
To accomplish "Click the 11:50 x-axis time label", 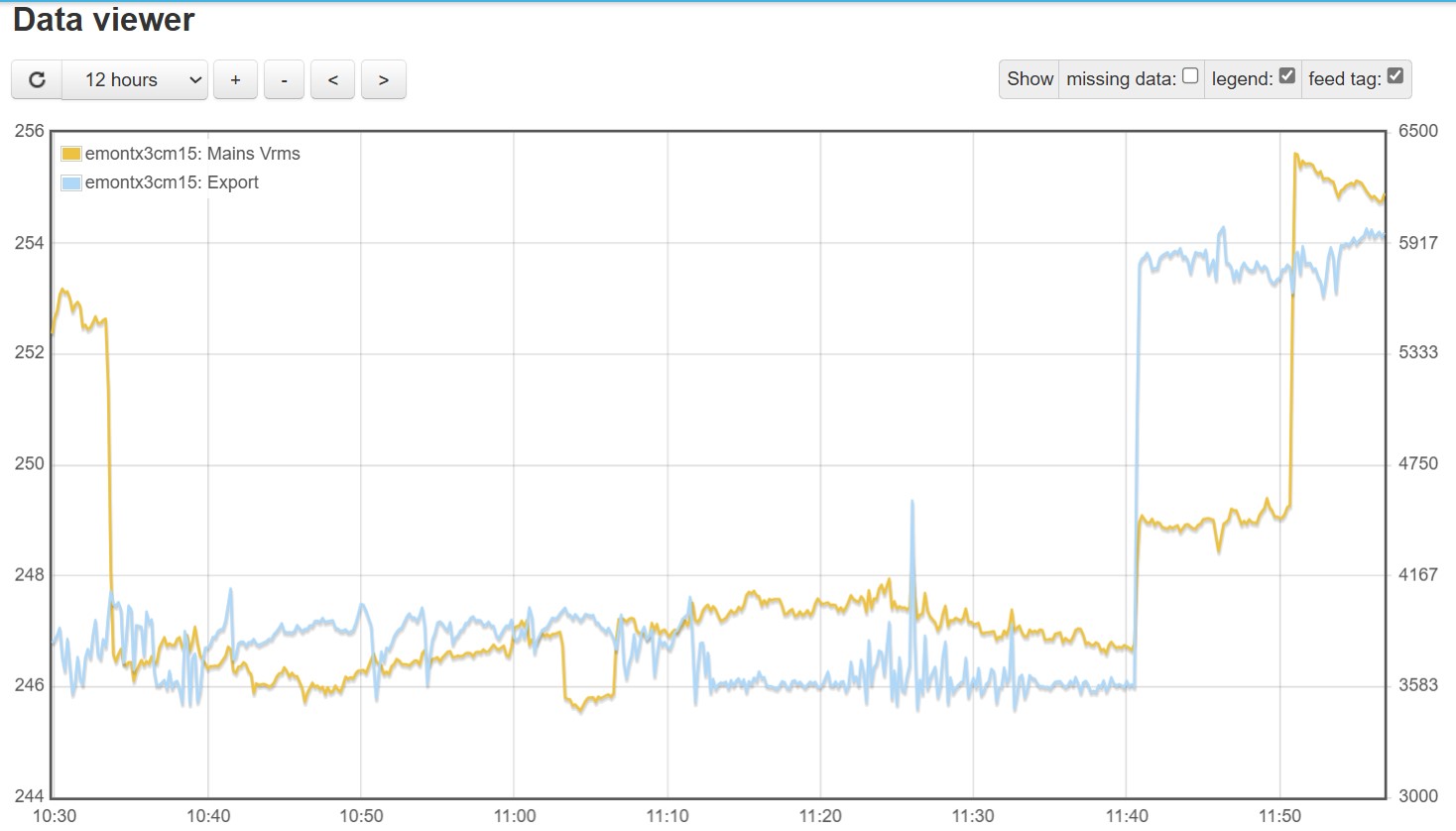I will [x=1279, y=815].
